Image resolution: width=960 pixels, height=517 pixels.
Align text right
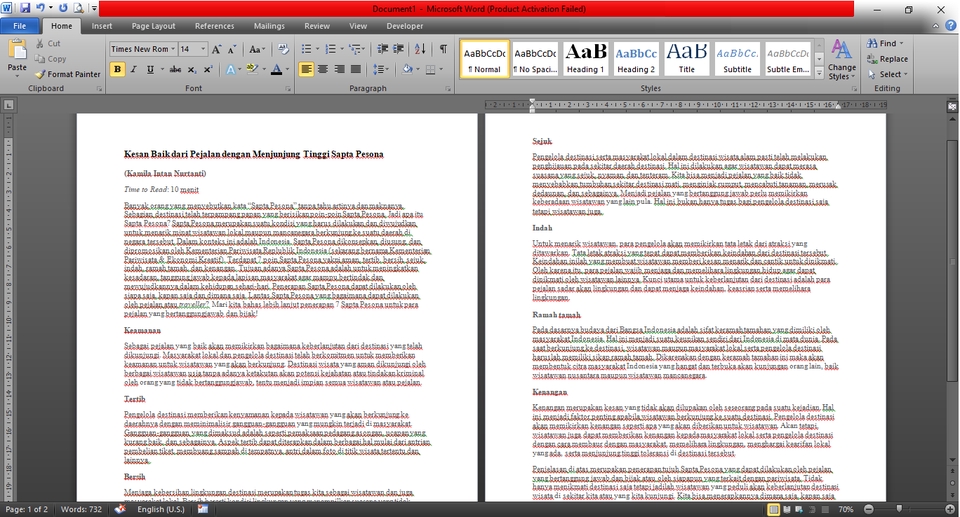(x=339, y=69)
